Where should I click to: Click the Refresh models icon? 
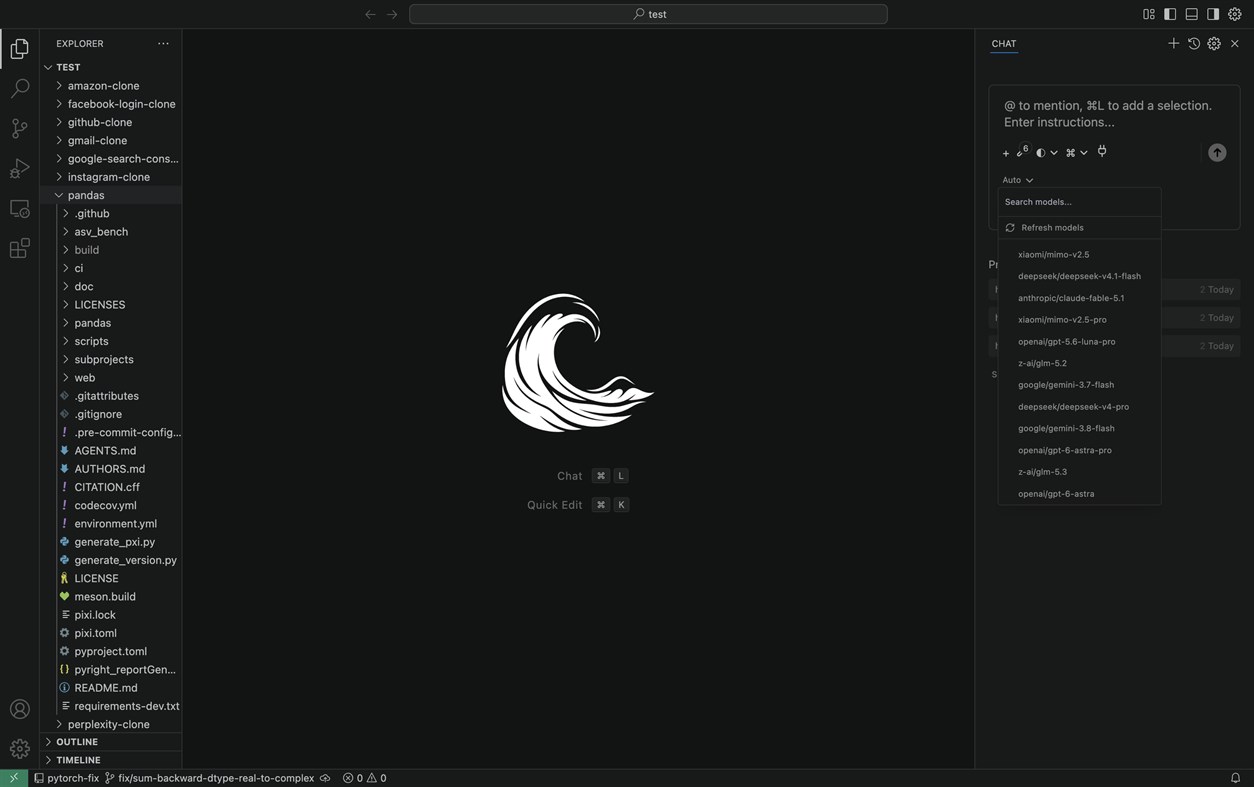coord(1010,228)
